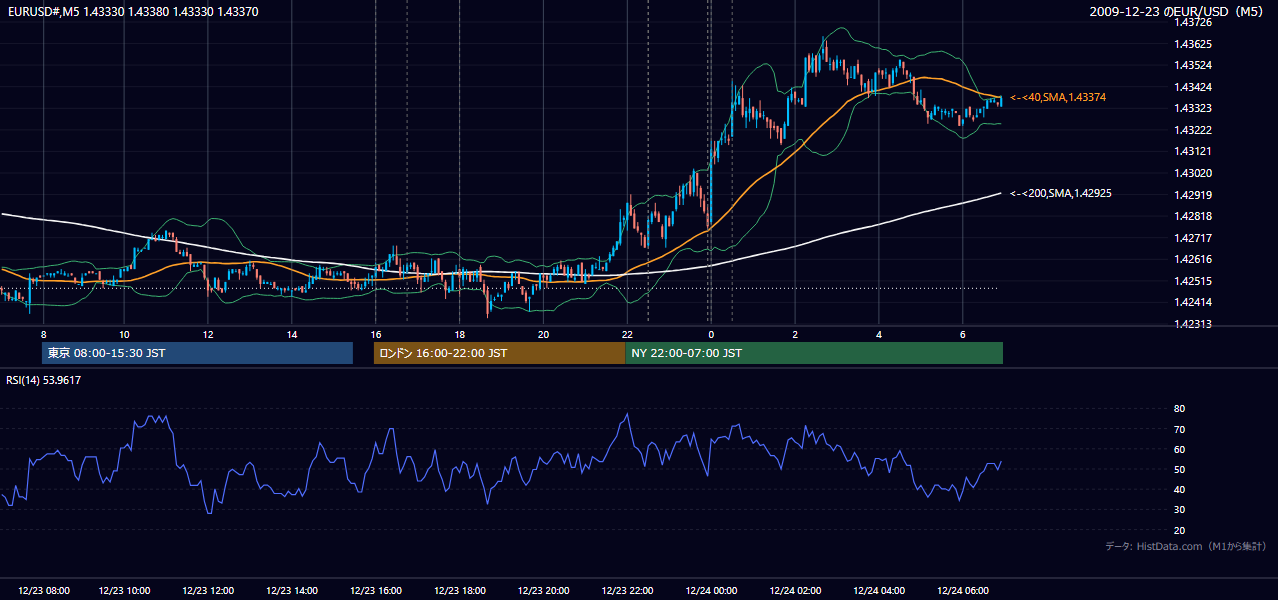
Task: Click the 12/24 00:00 time label
Action: [711, 591]
